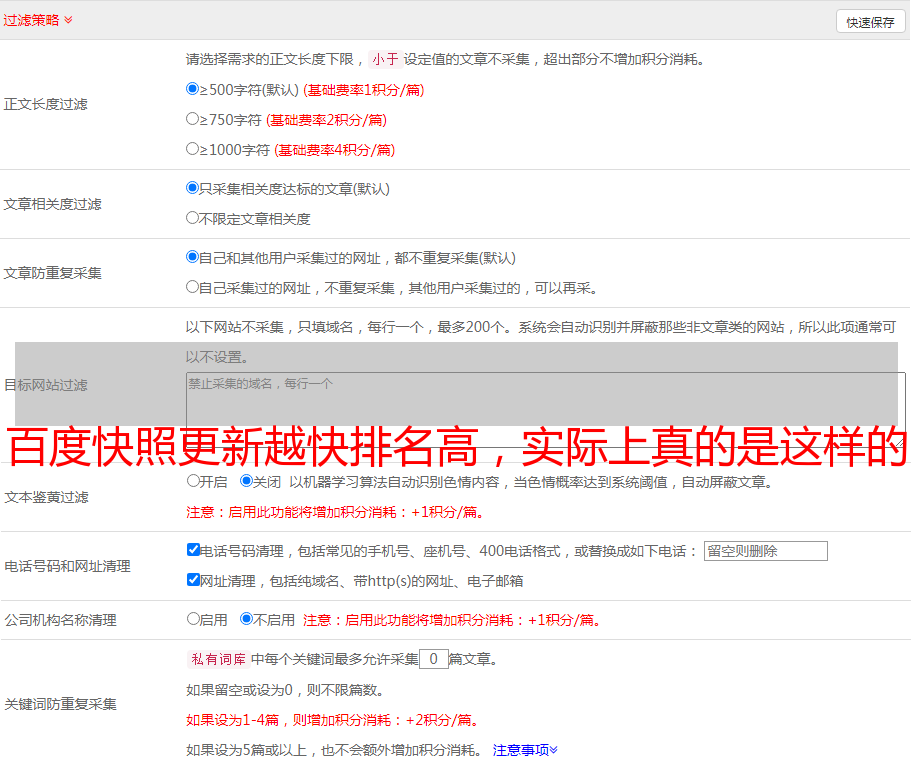Click the 电话号码和网址清理 row label

pyautogui.click(x=67, y=566)
